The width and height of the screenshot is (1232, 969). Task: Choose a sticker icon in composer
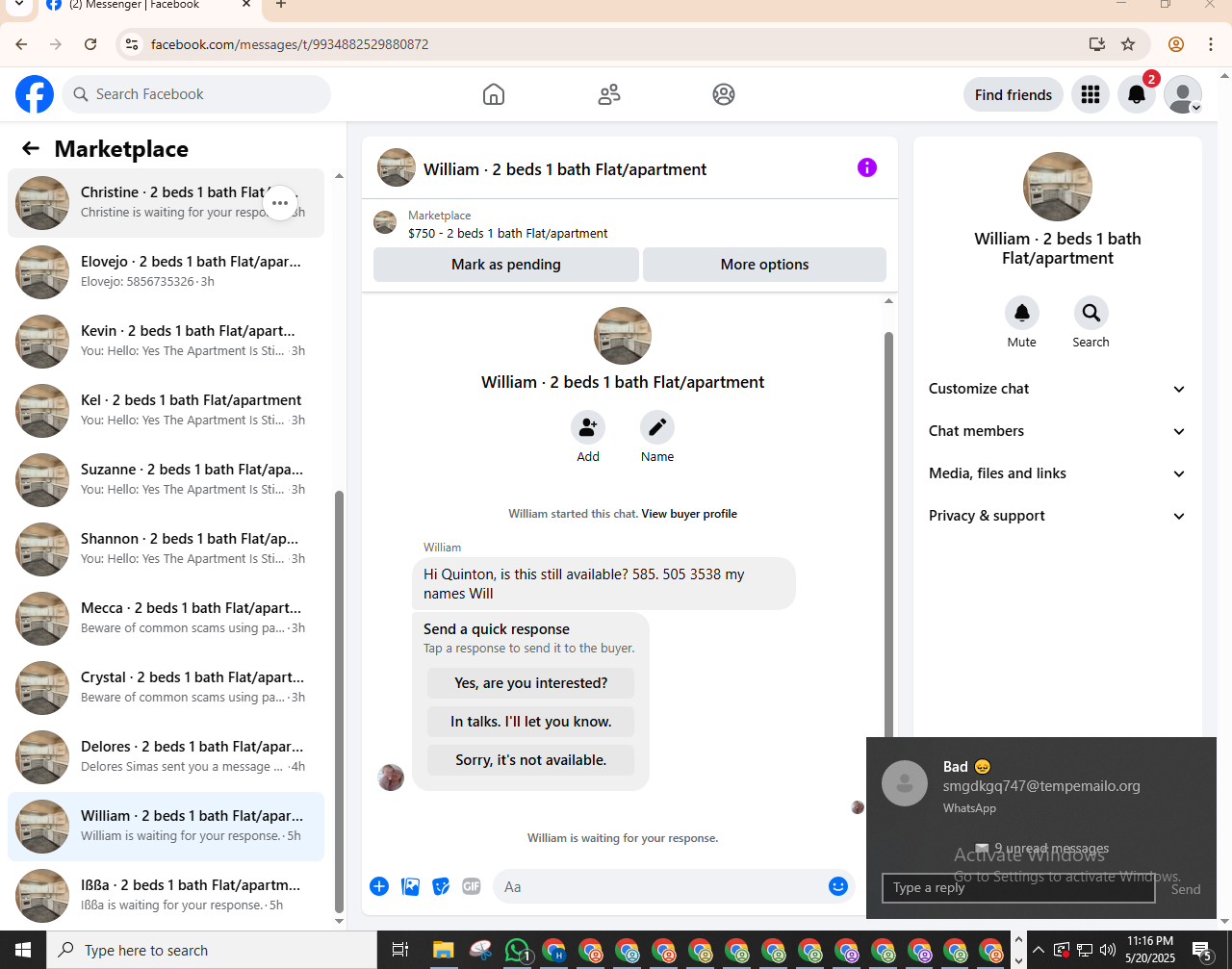441,886
